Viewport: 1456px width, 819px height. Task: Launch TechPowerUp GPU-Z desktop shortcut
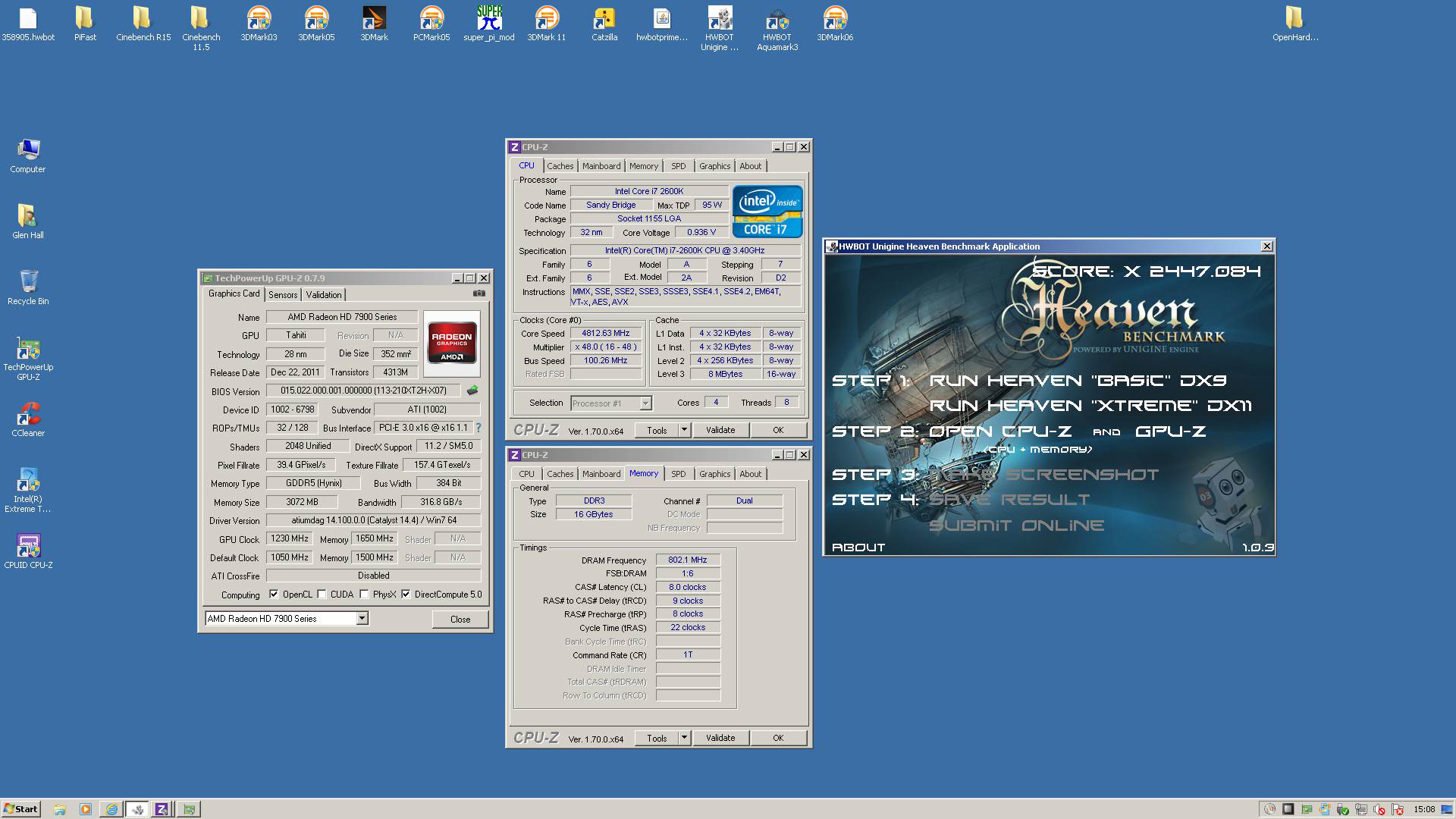[x=28, y=359]
